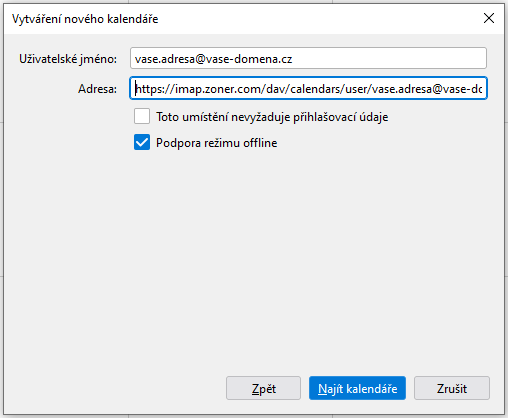Click the 'Adresa:' field label
The image size is (508, 418).
pos(97,89)
